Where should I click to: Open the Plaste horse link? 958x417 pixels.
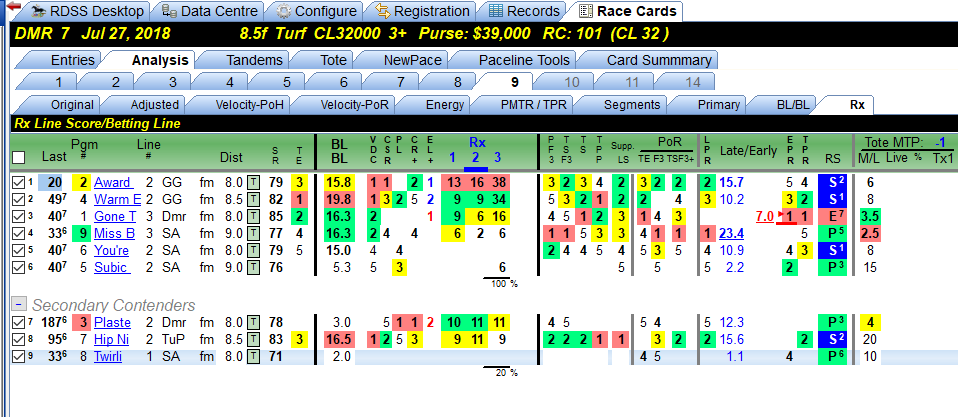click(112, 322)
